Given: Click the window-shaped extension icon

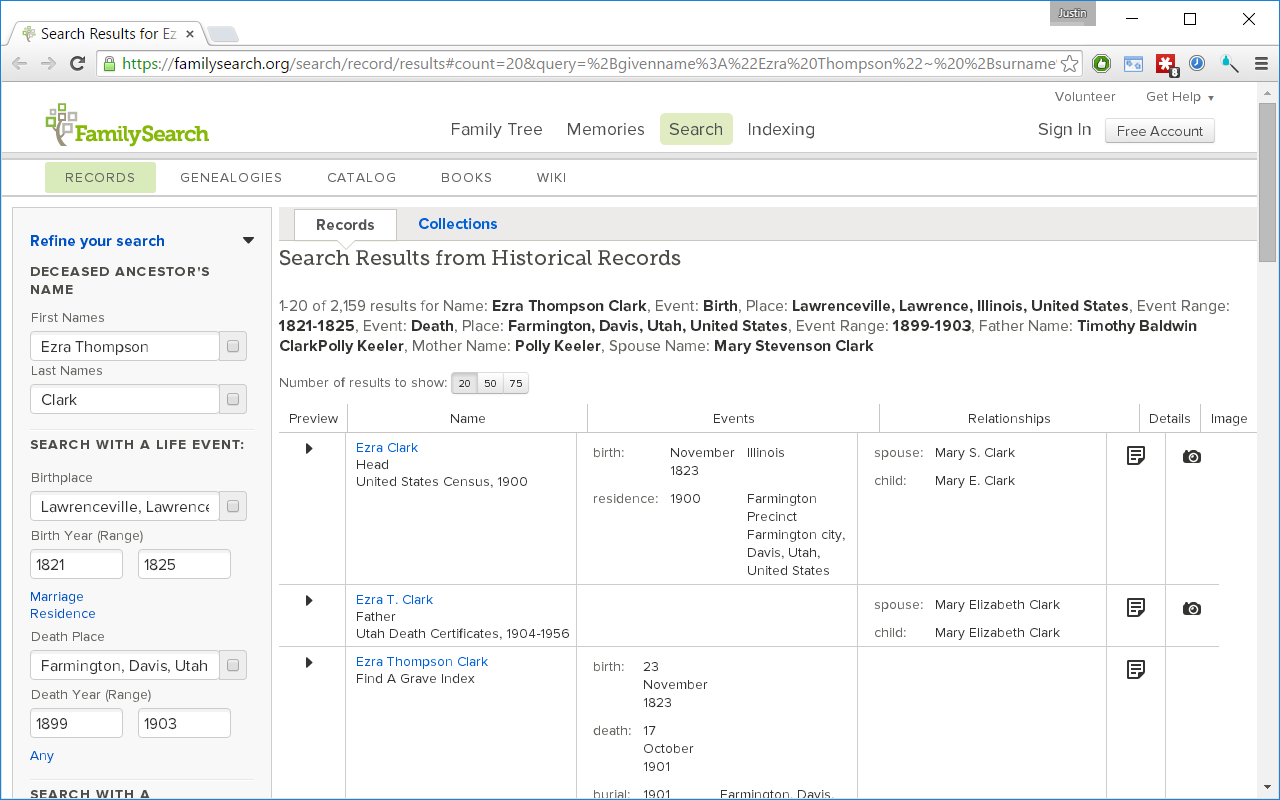Looking at the screenshot, I should coord(1134,64).
